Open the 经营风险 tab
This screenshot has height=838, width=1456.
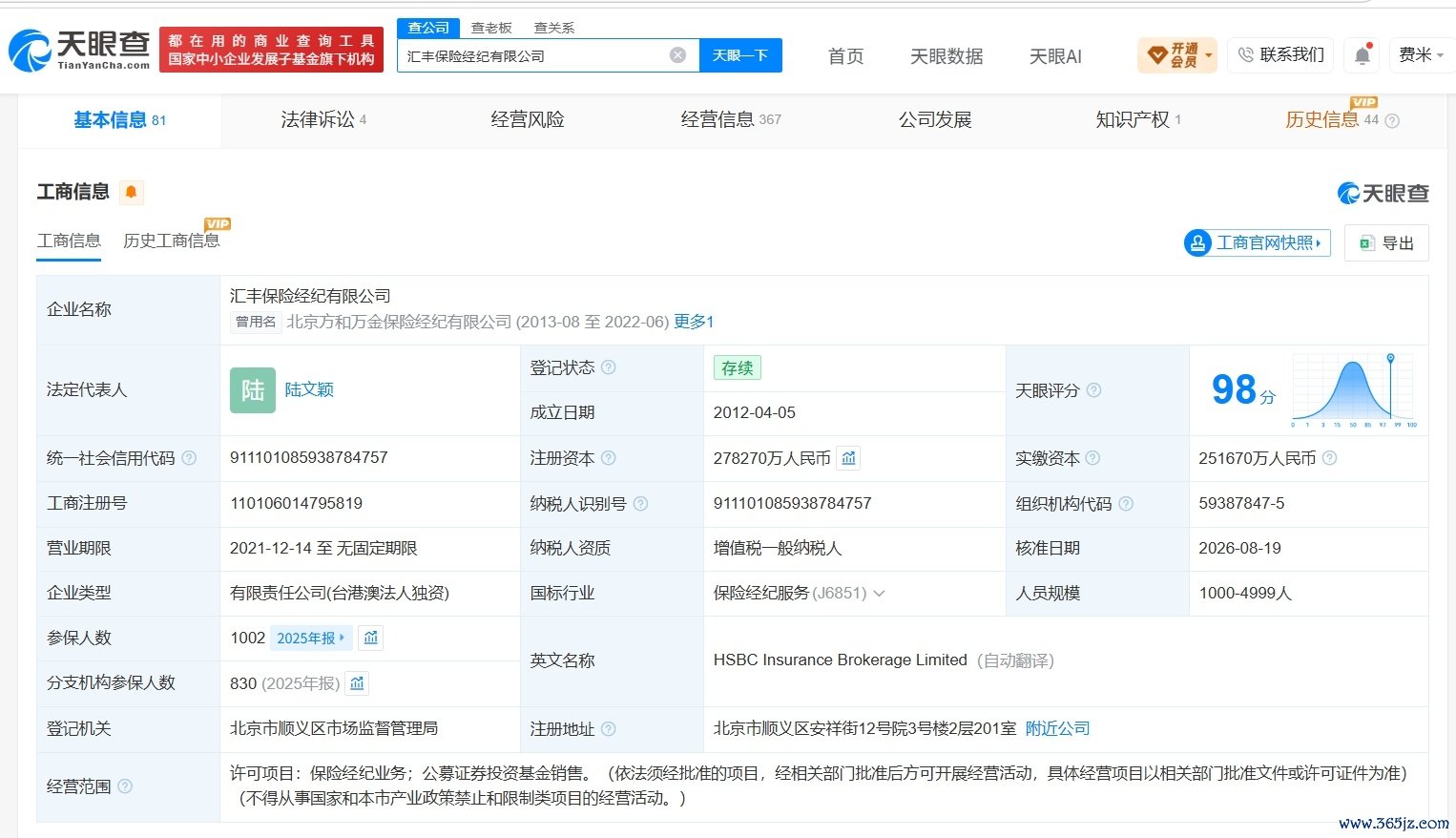point(528,120)
